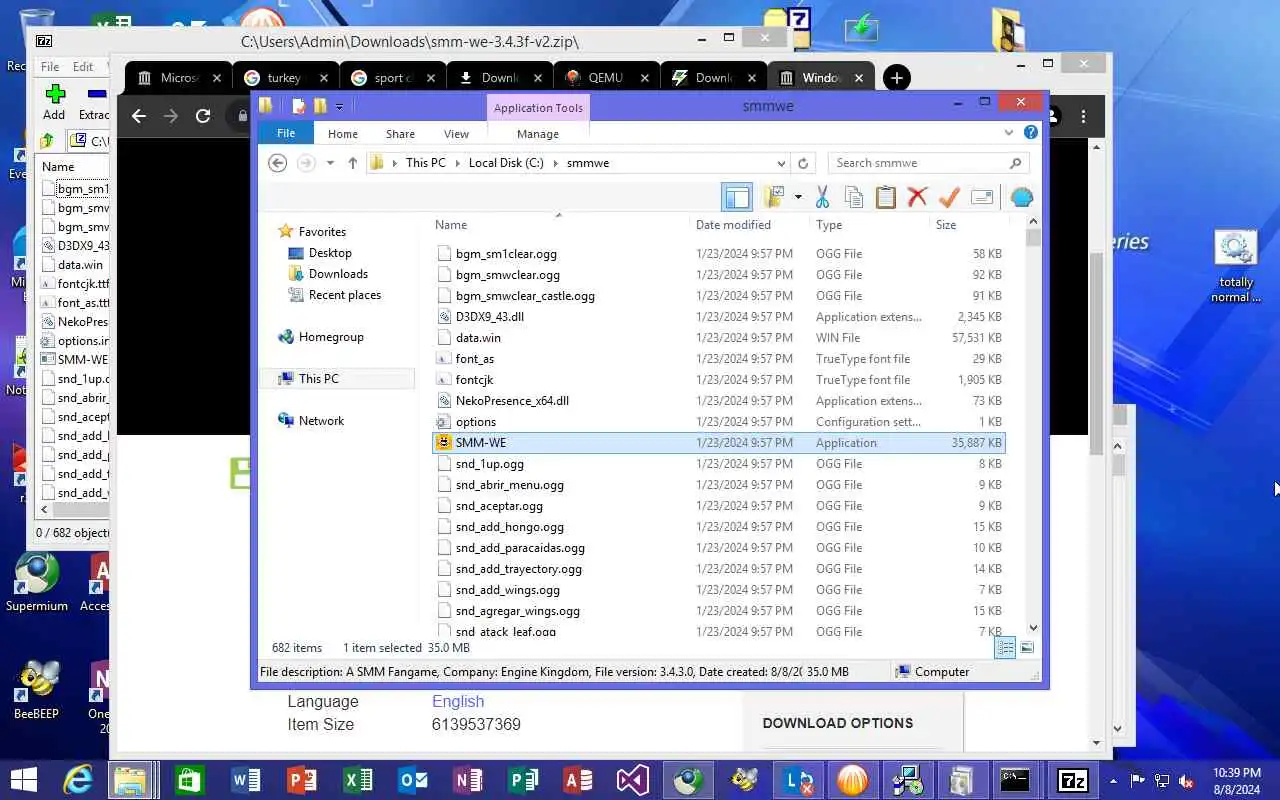Image resolution: width=1280 pixels, height=800 pixels.
Task: Select Network in the navigation pane
Action: point(321,421)
